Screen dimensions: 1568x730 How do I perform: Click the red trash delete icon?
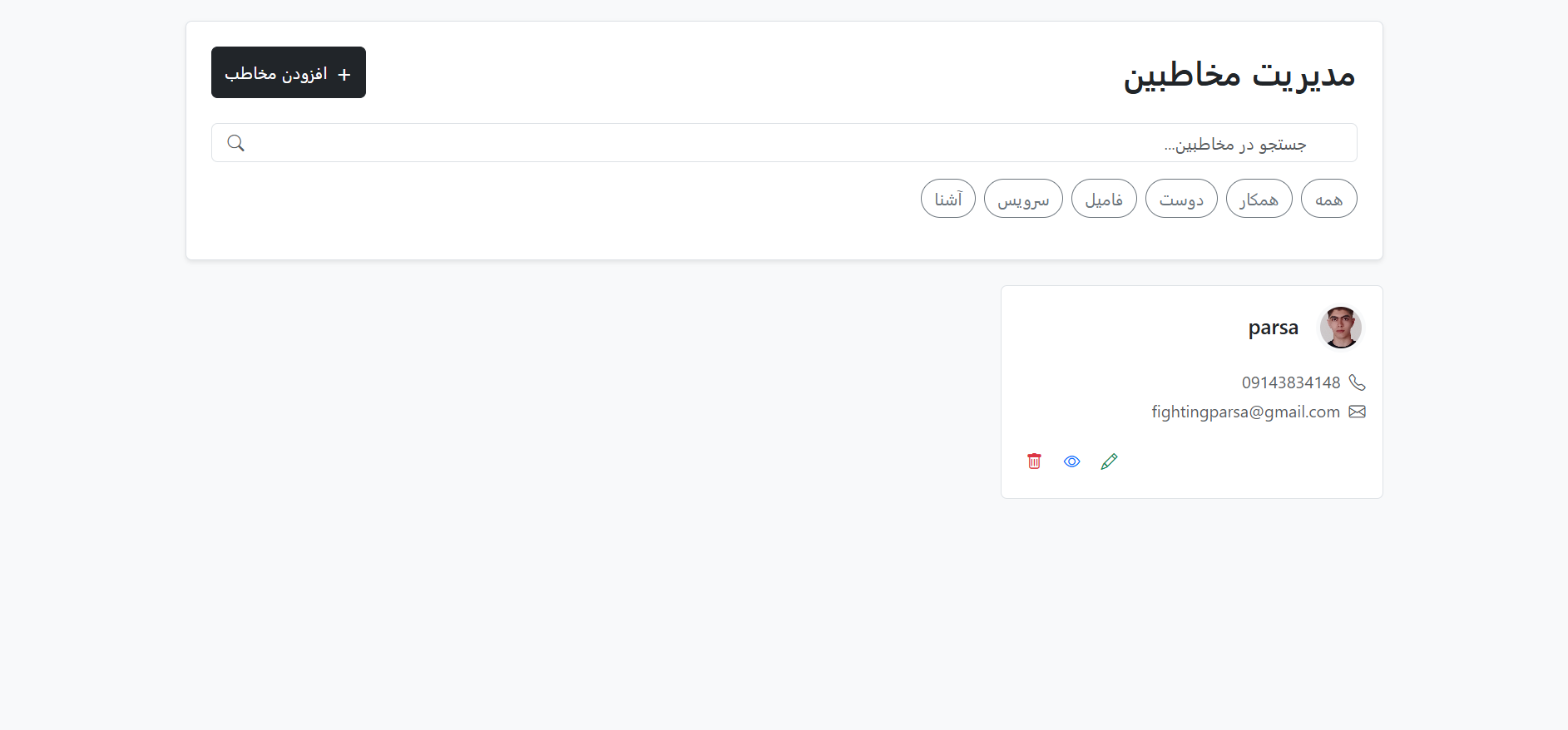(x=1034, y=461)
